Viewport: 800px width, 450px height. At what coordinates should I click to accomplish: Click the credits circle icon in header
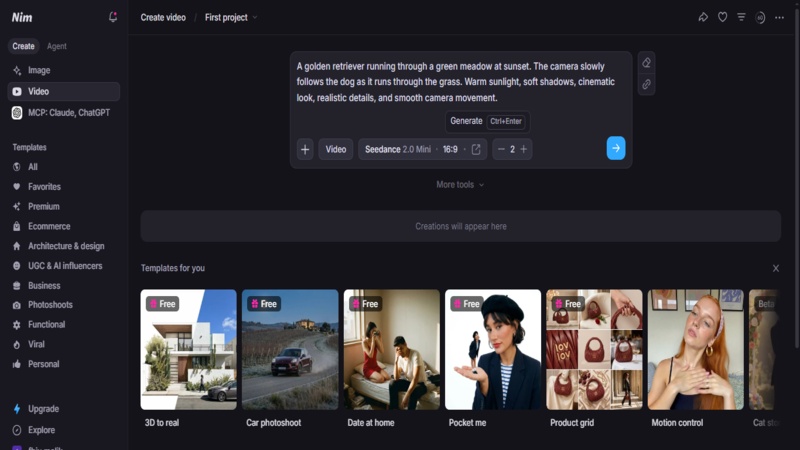click(760, 17)
